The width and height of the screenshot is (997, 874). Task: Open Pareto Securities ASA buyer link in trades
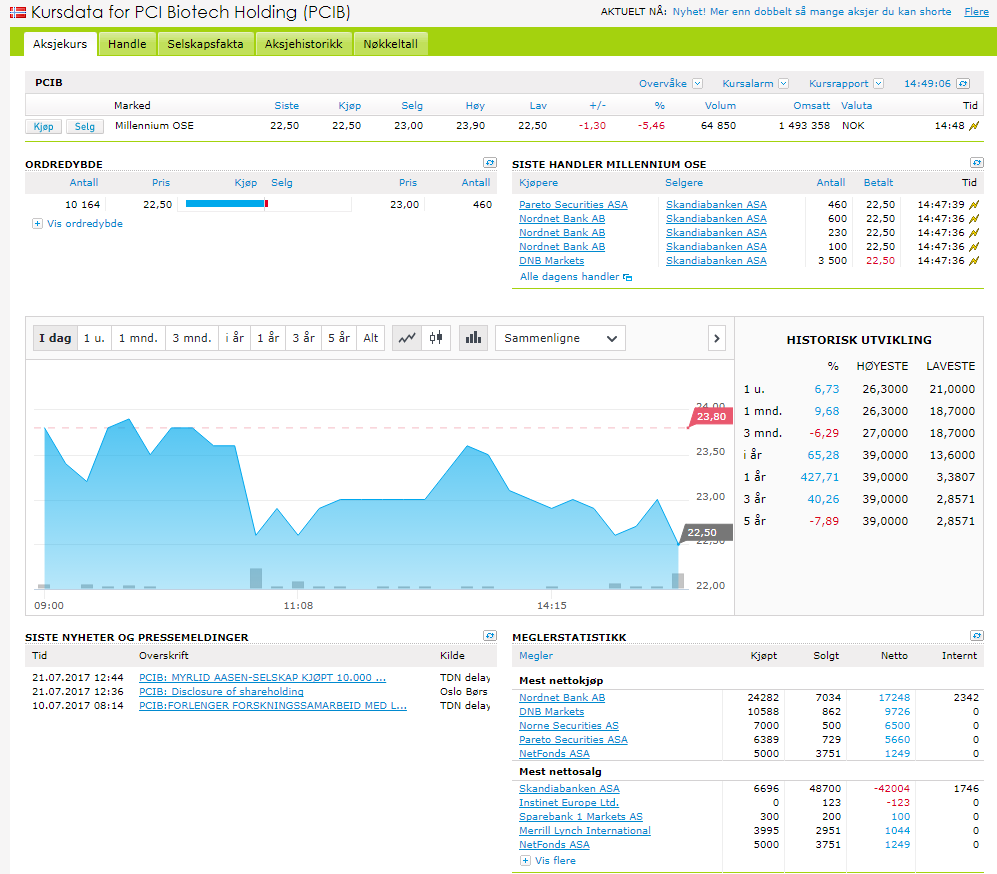pyautogui.click(x=573, y=205)
